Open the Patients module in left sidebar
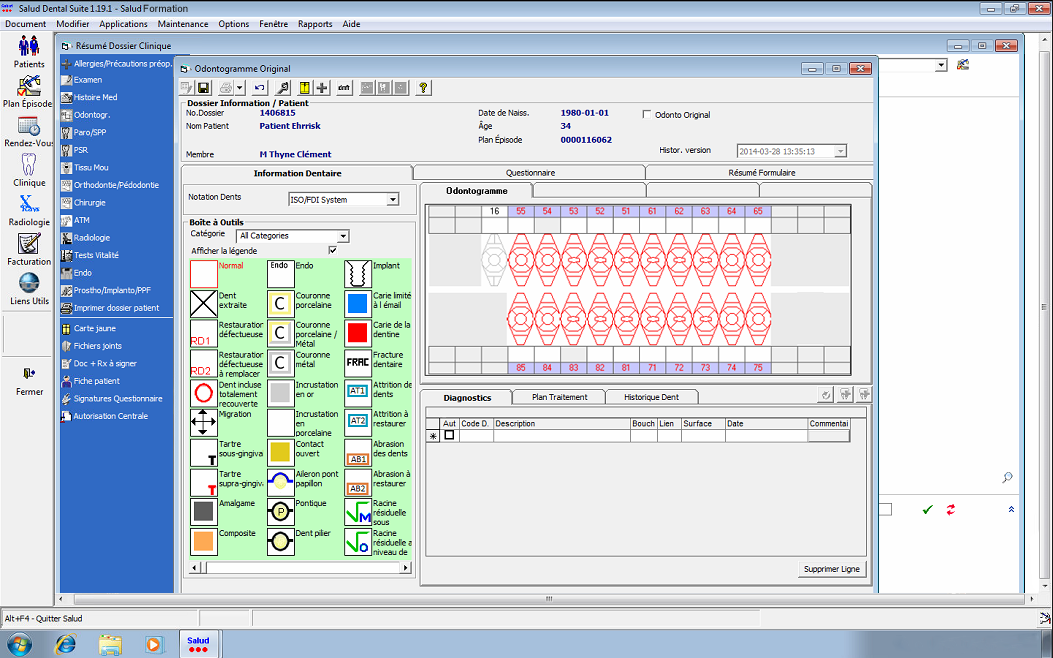Screen dimensions: 1053x658 coord(29,52)
